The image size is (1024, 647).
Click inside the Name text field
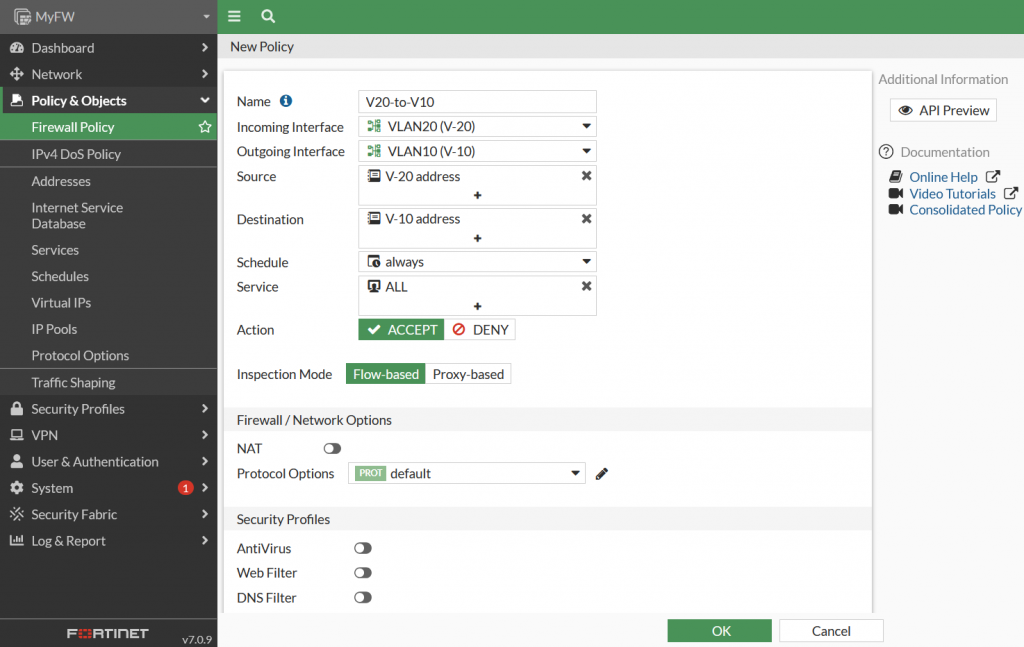click(477, 101)
